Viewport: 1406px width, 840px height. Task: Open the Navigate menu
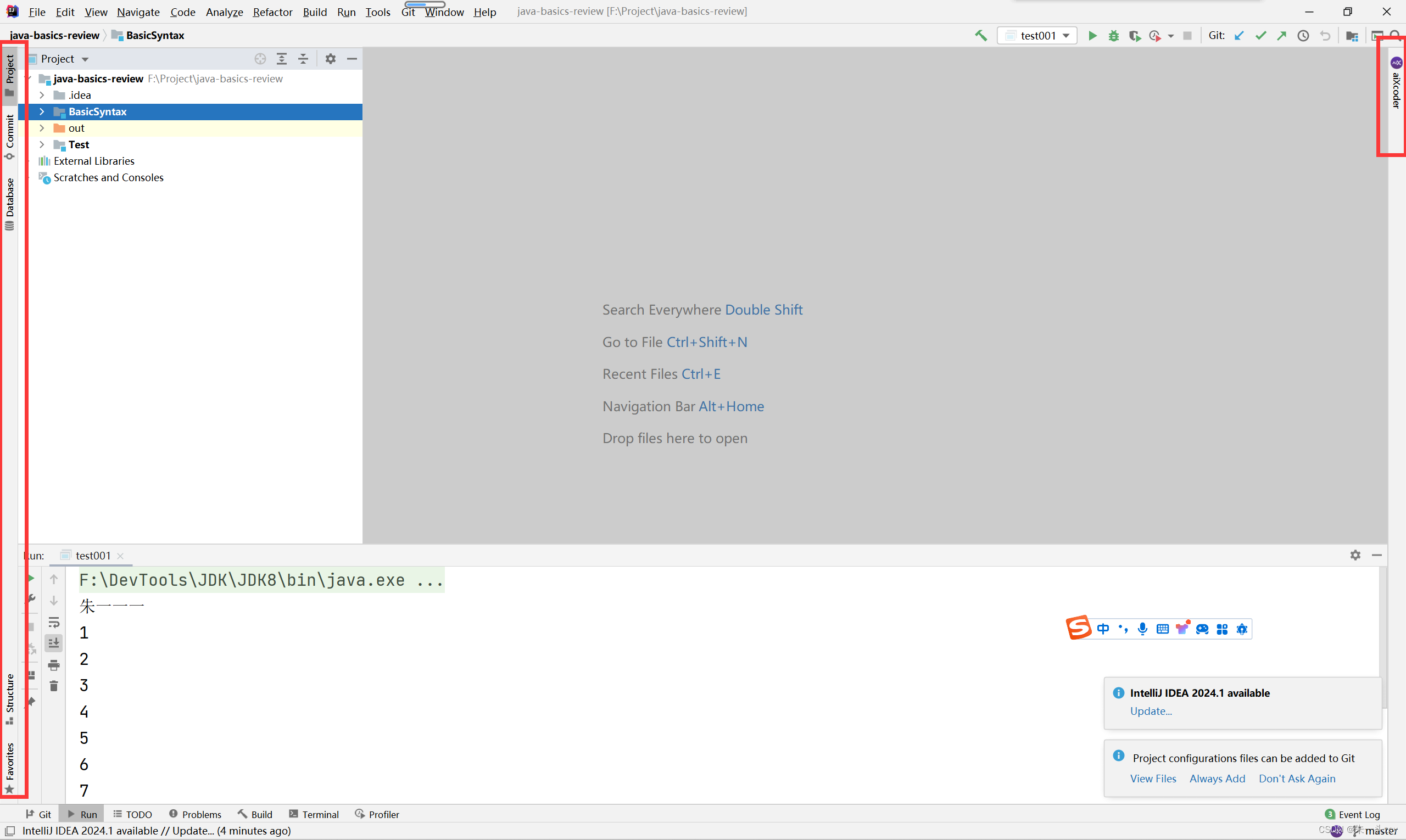tap(138, 12)
